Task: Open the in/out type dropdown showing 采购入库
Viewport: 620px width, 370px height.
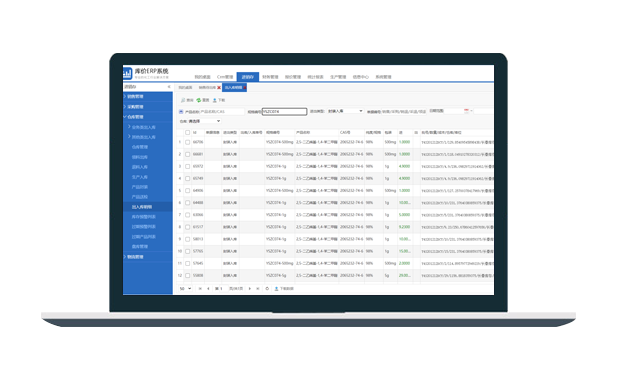Action: 345,111
